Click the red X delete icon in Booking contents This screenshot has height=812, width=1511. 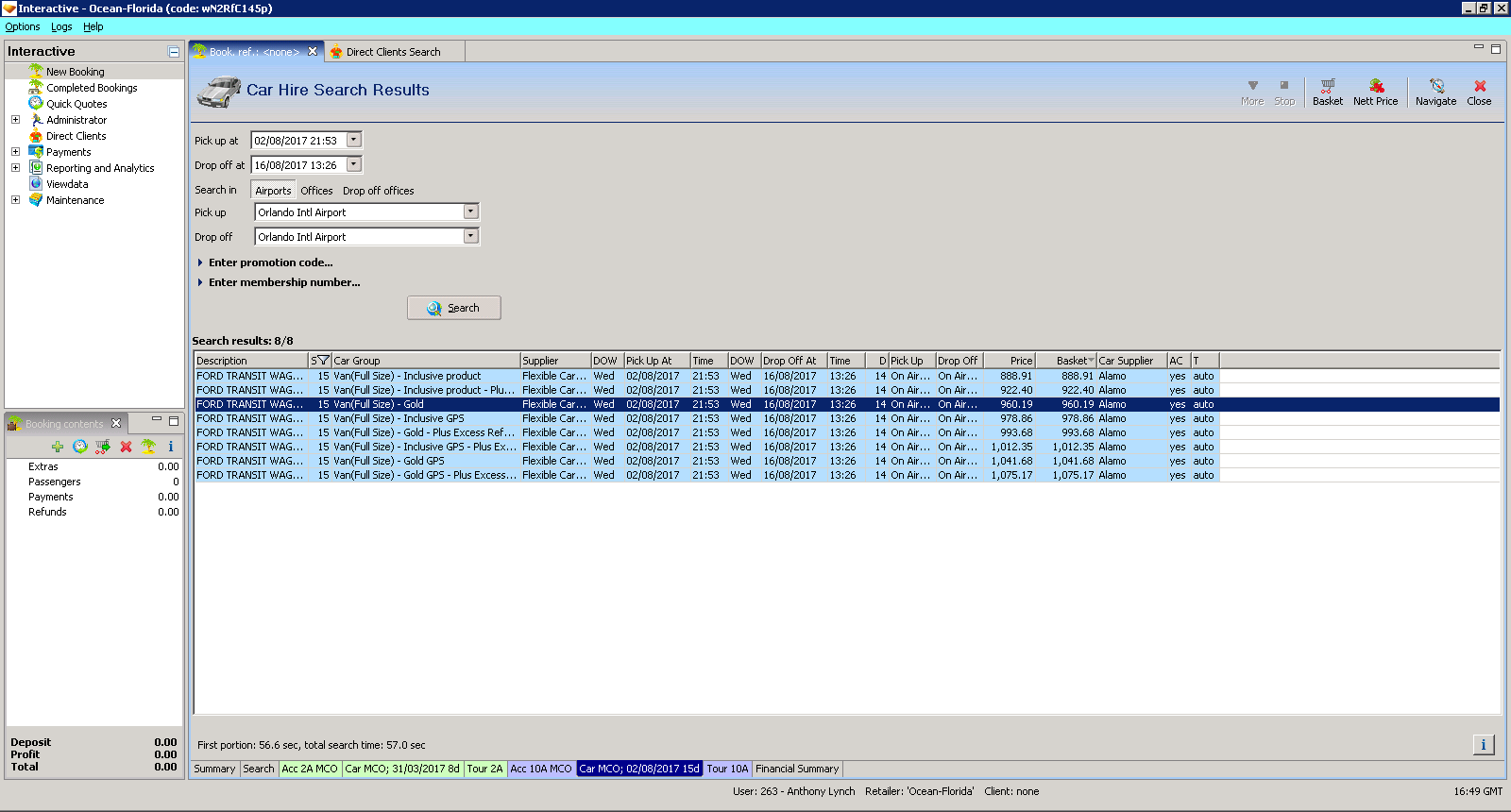point(126,447)
